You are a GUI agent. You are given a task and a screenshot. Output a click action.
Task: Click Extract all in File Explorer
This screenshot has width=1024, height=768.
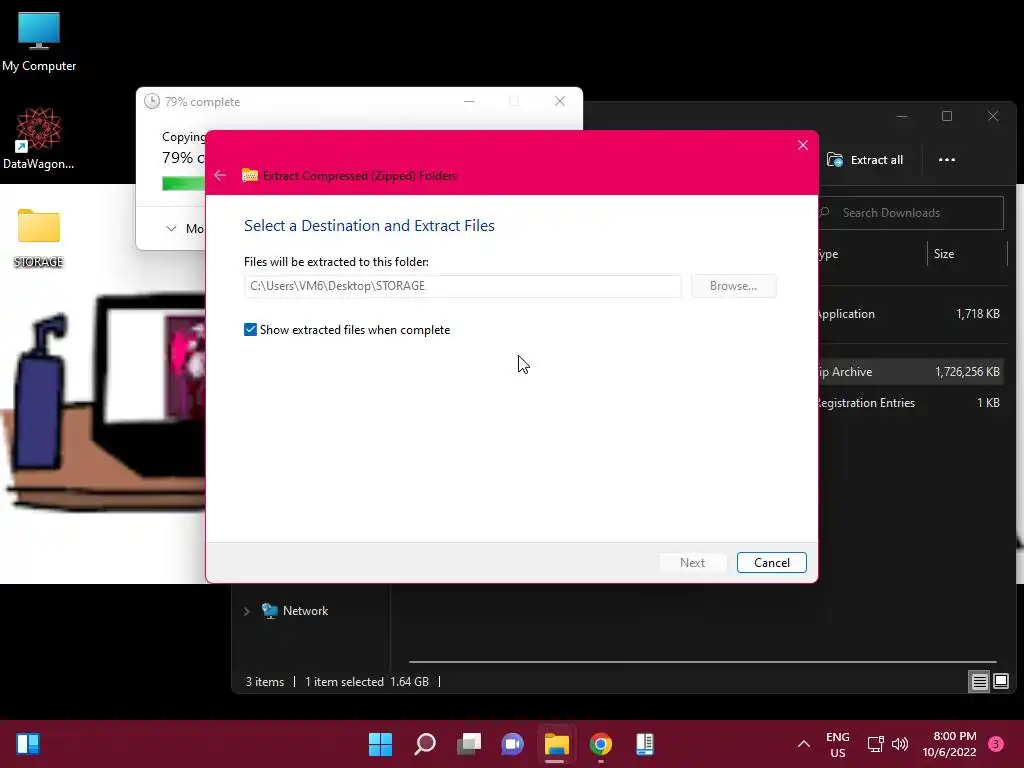click(x=866, y=160)
